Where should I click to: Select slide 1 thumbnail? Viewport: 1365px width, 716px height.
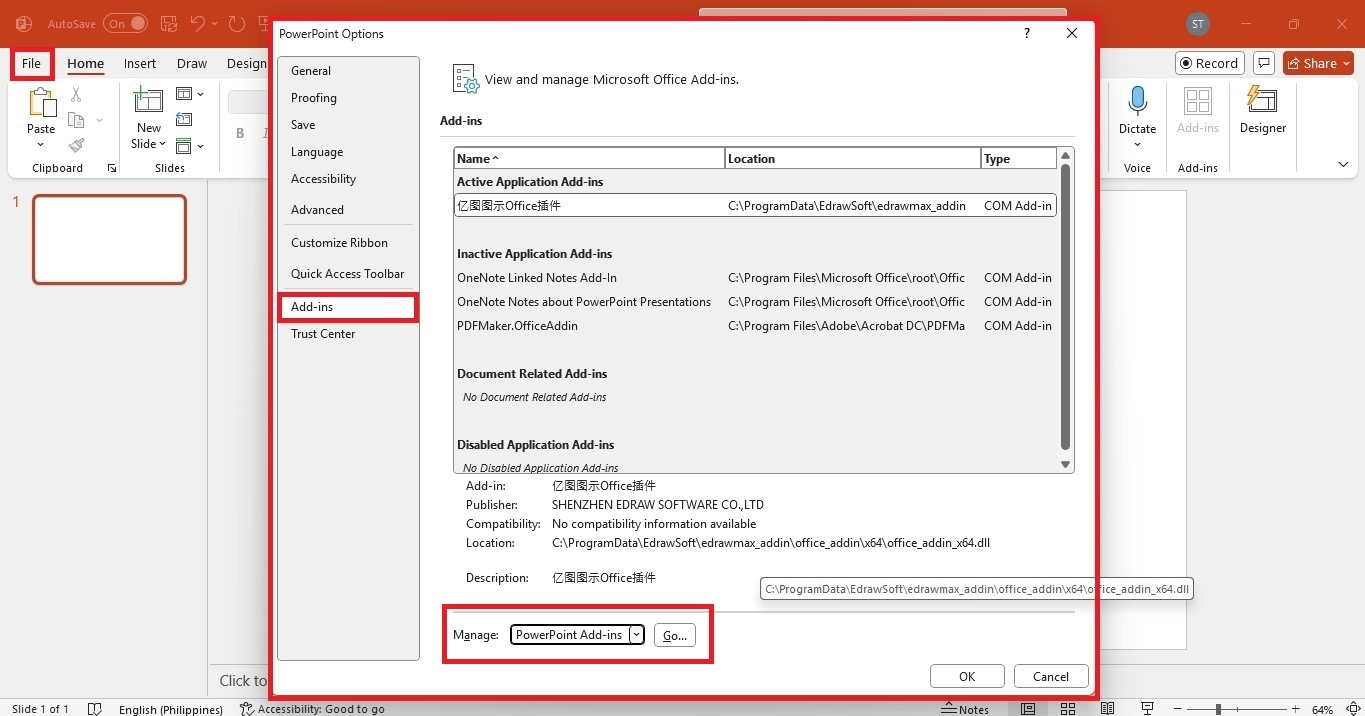tap(110, 239)
